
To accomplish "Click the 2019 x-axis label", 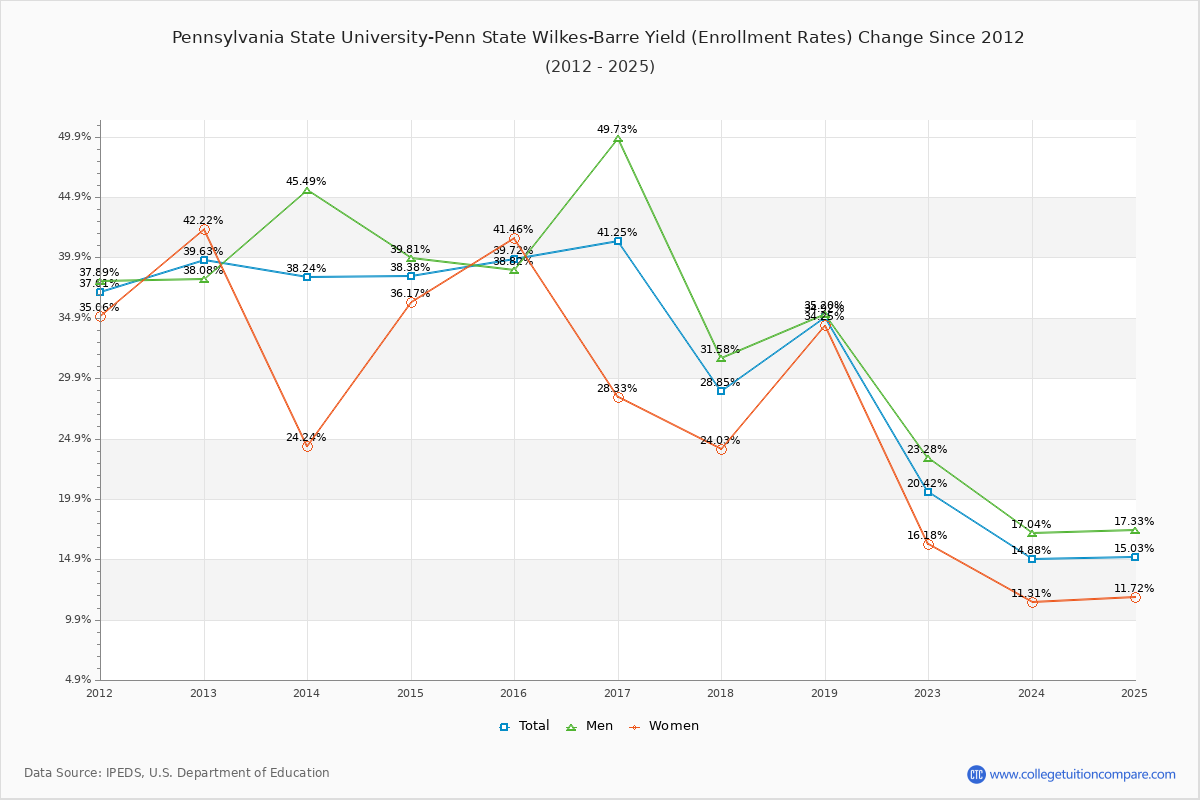I will click(x=825, y=693).
